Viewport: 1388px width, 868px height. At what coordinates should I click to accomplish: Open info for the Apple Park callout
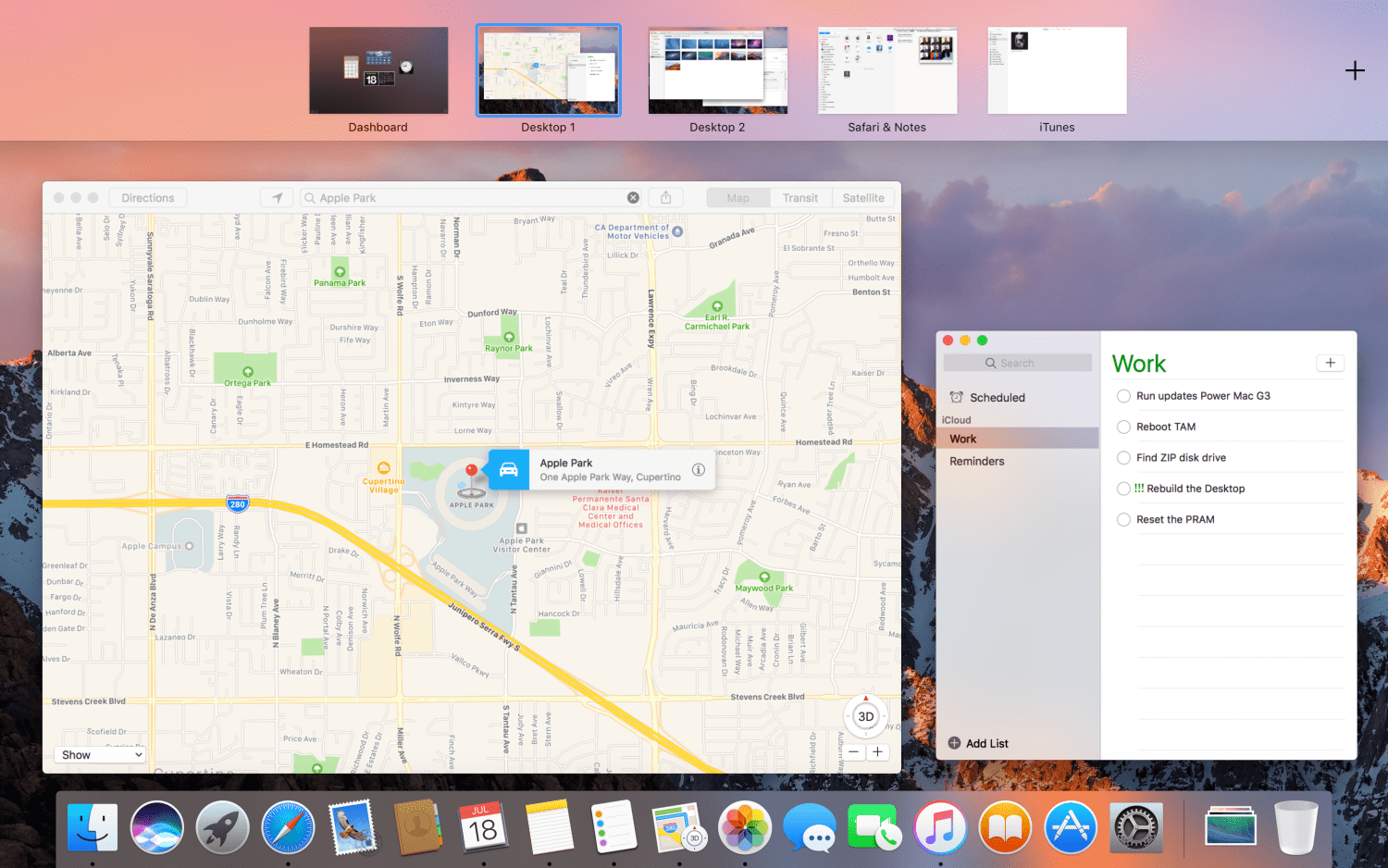click(699, 470)
